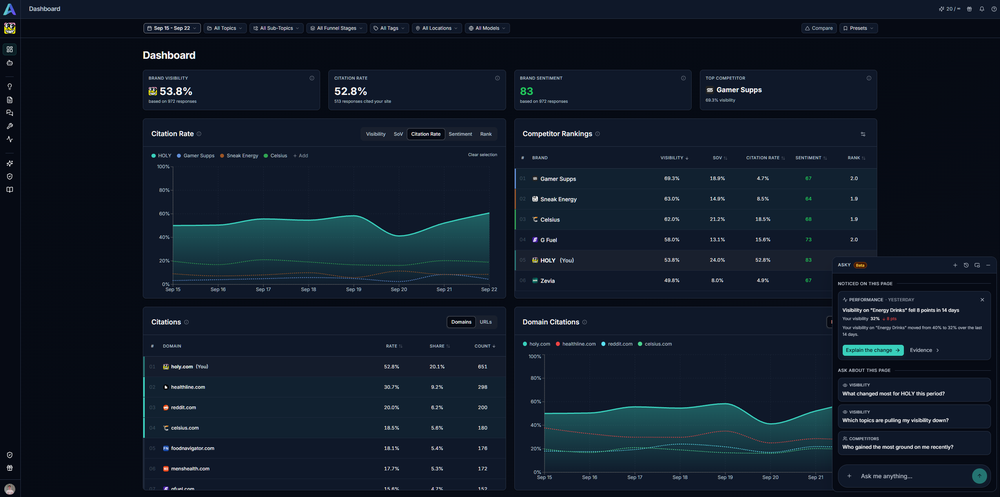Screen dimensions: 1000x497
Task: Click Add to add a brand series
Action: pyautogui.click(x=300, y=155)
